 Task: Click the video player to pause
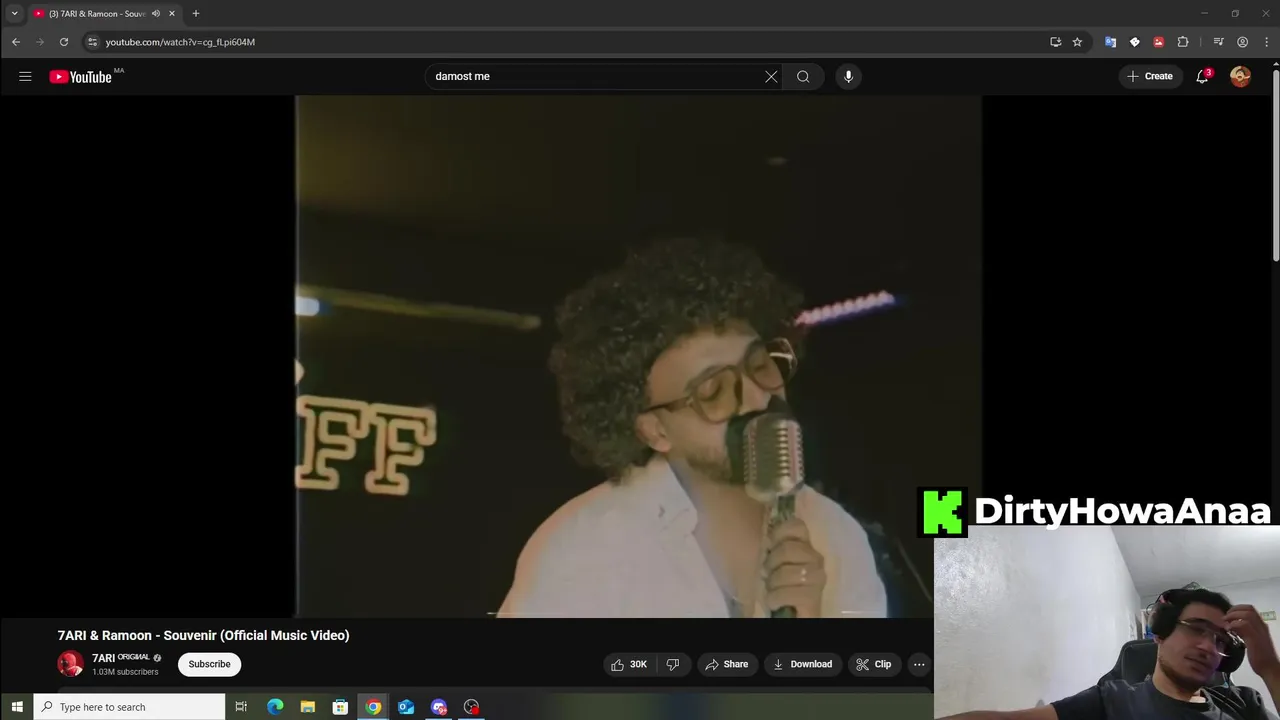(638, 356)
